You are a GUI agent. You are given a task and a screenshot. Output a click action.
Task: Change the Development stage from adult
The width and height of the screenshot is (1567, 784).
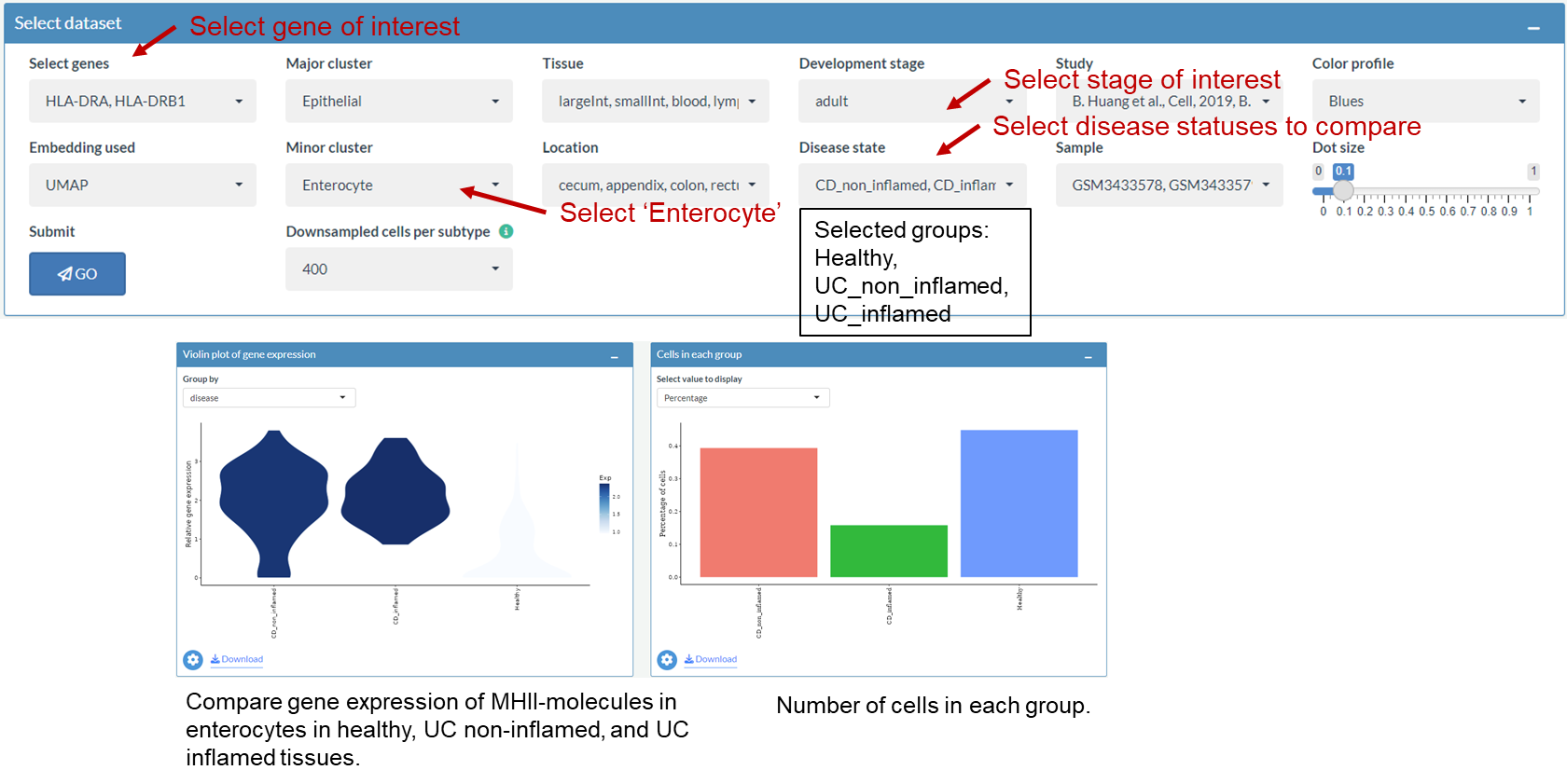(912, 101)
